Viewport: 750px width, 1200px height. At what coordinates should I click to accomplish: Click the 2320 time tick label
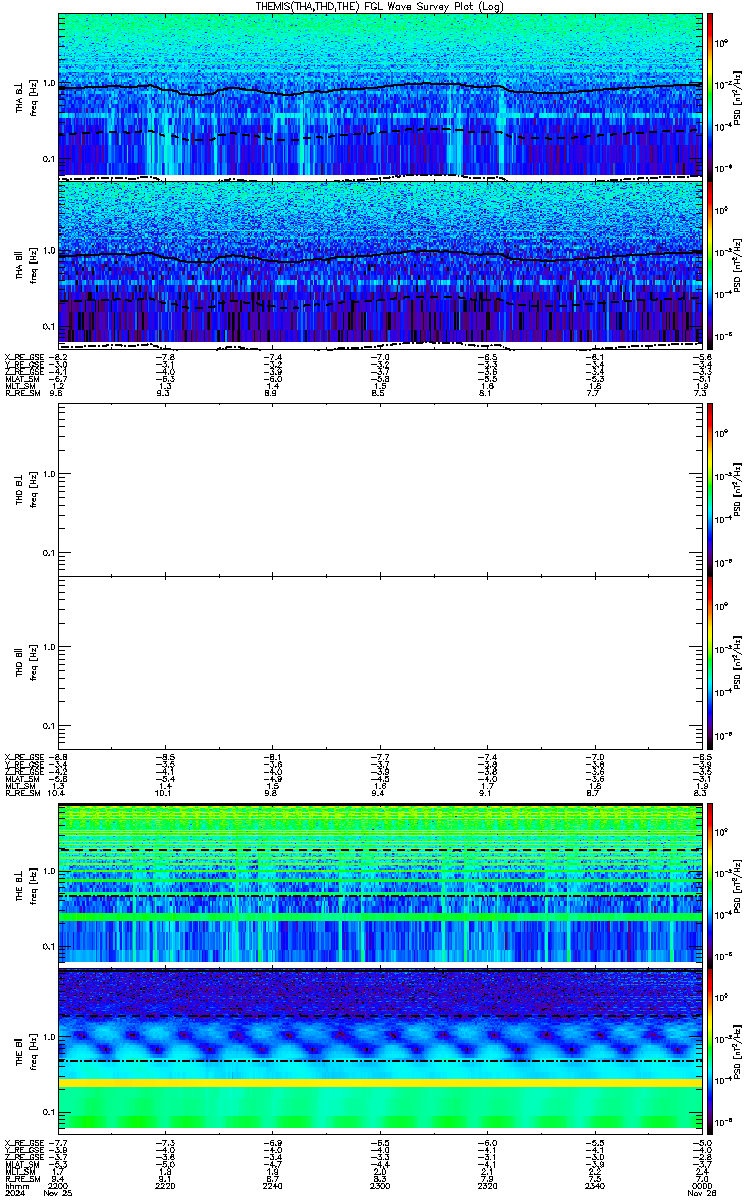[x=487, y=1186]
